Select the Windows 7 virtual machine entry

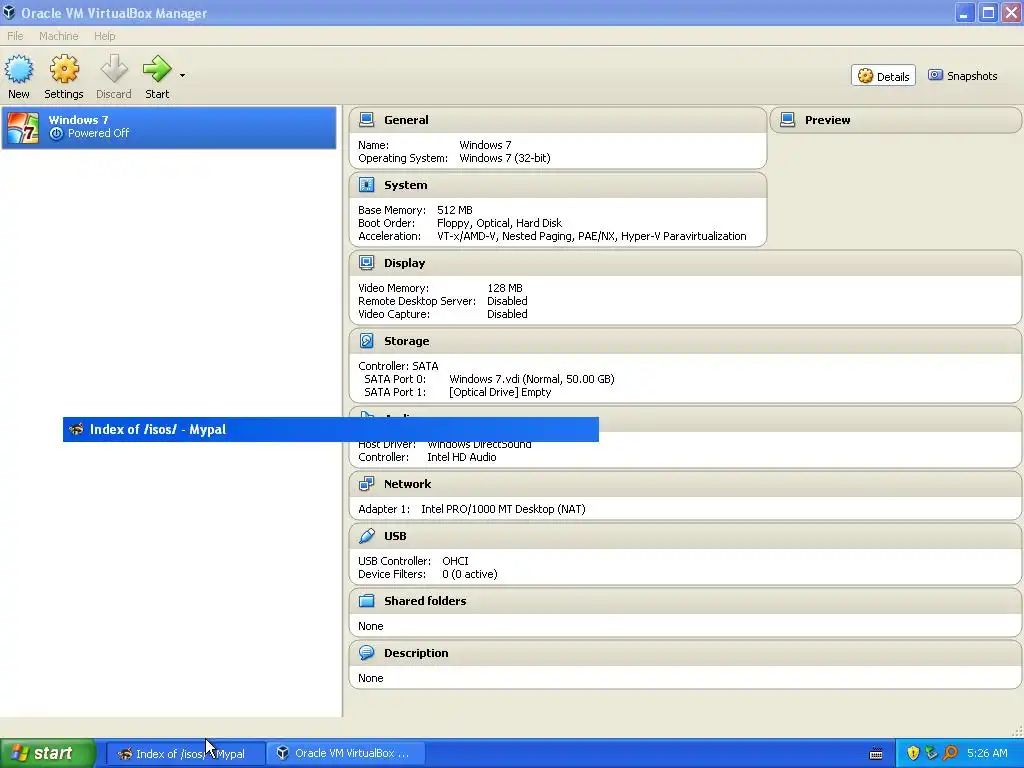[x=169, y=127]
